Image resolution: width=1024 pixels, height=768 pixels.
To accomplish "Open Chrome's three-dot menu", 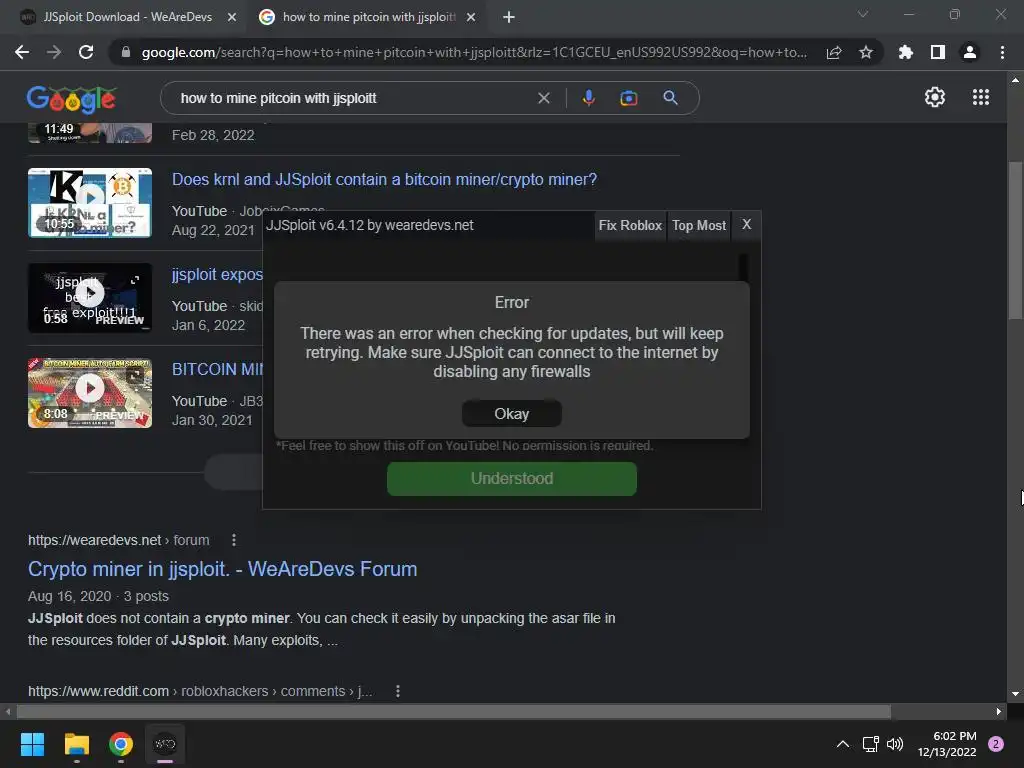I will [x=1002, y=52].
